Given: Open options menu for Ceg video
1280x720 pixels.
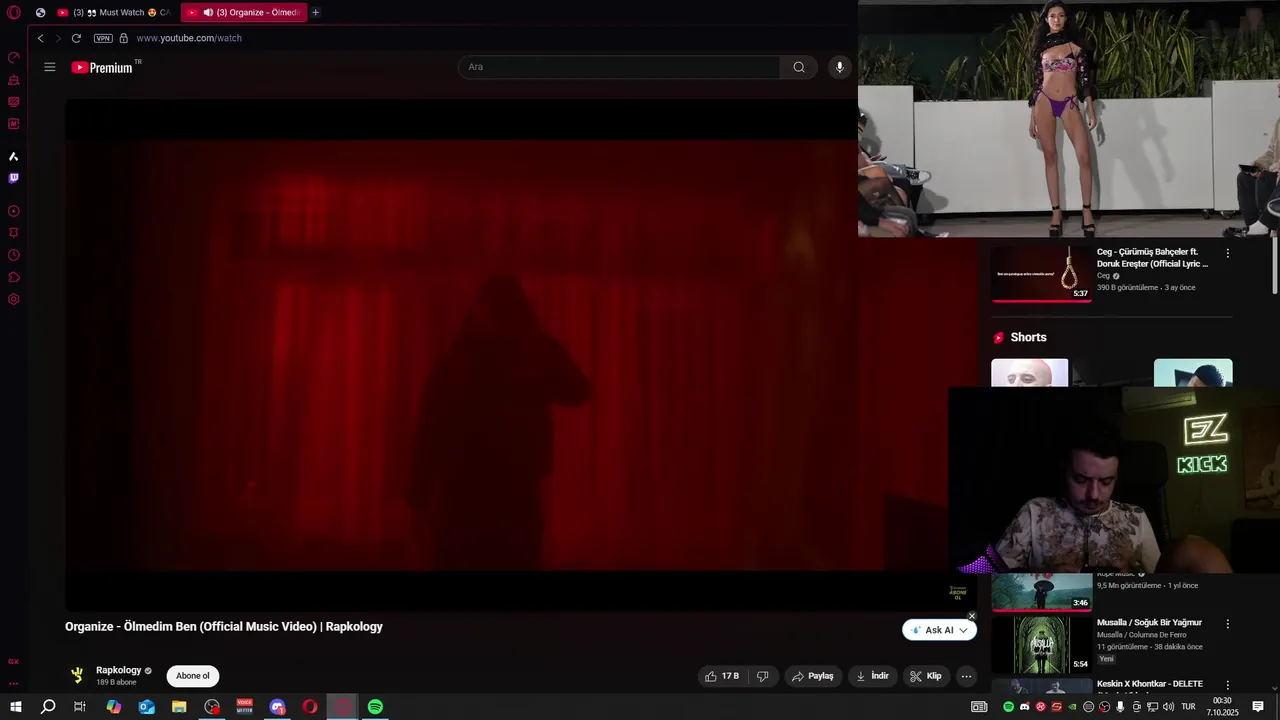Looking at the screenshot, I should [x=1228, y=254].
